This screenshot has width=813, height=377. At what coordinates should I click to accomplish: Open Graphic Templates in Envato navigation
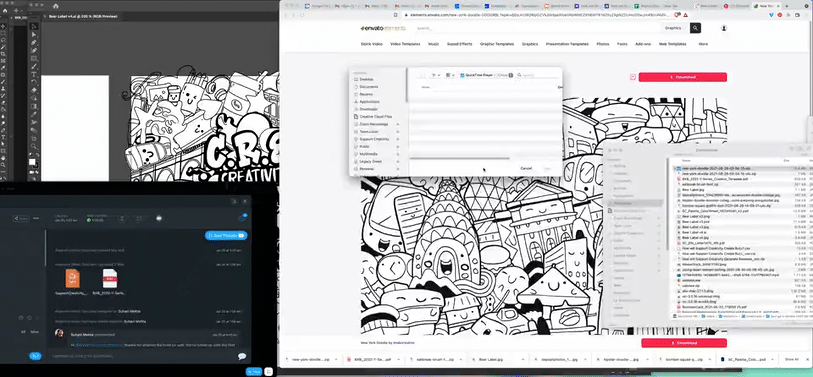pyautogui.click(x=497, y=44)
